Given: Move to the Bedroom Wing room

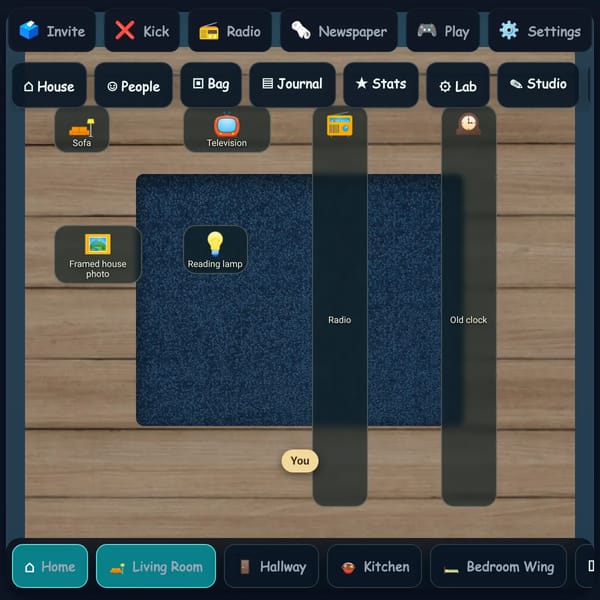Looking at the screenshot, I should click(498, 566).
